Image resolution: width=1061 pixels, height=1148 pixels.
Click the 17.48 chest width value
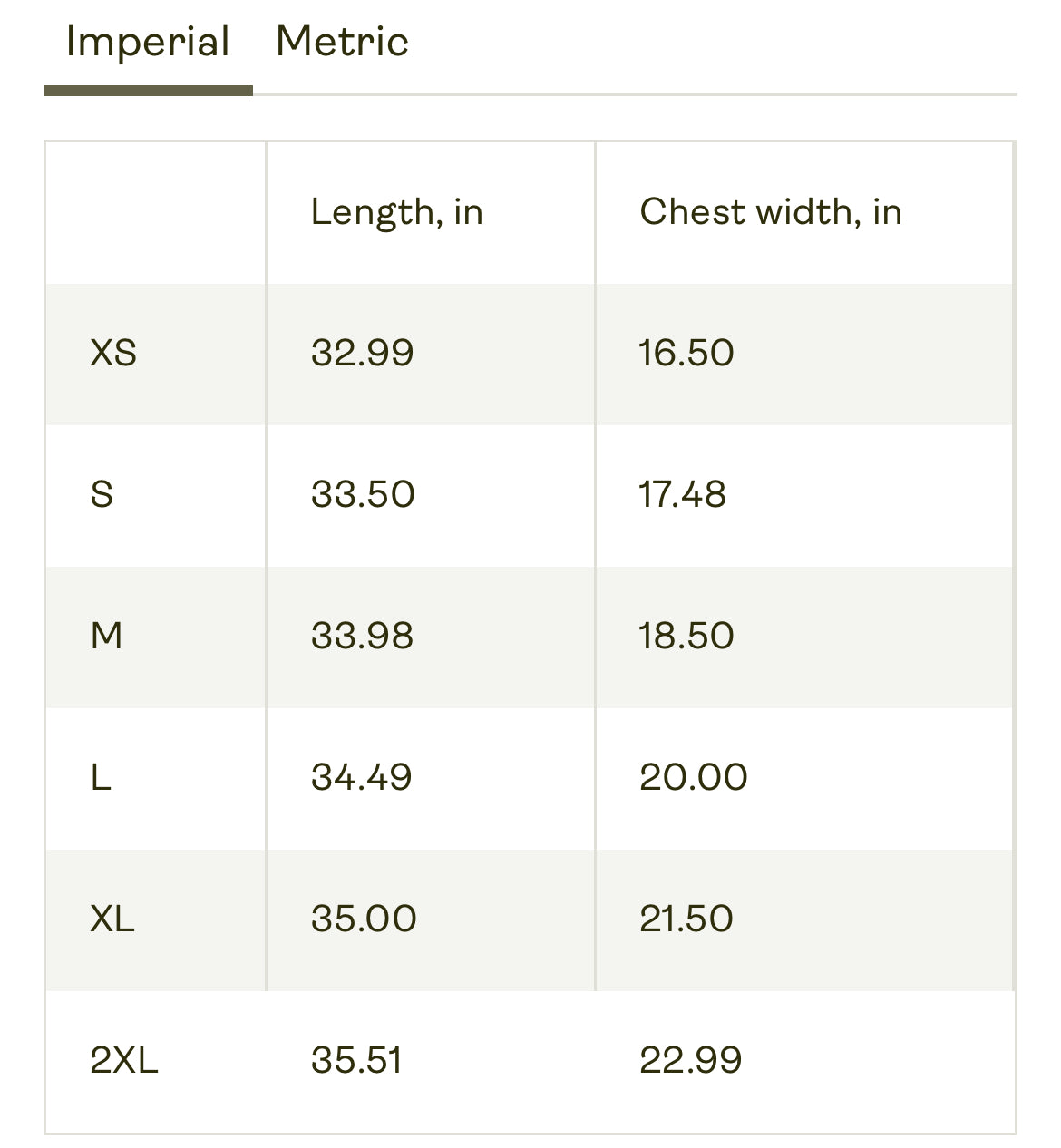pyautogui.click(x=683, y=494)
